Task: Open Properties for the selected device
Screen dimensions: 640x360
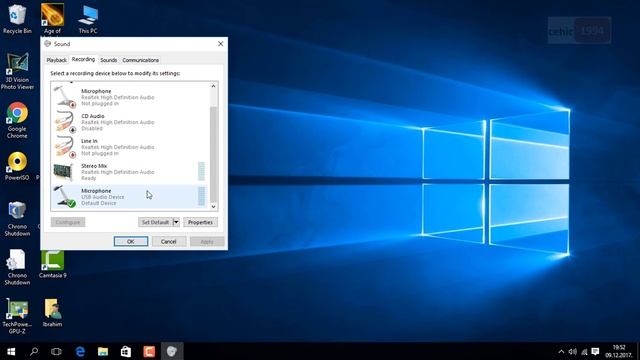Action: (x=200, y=222)
